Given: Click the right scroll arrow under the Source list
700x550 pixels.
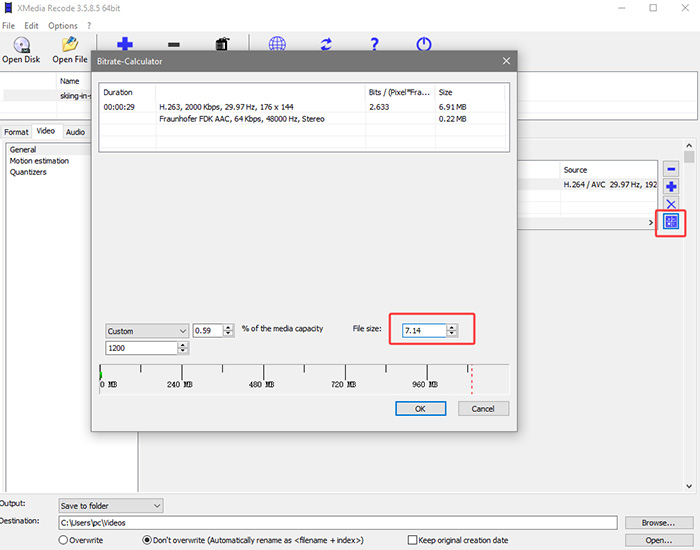Looking at the screenshot, I should 650,222.
